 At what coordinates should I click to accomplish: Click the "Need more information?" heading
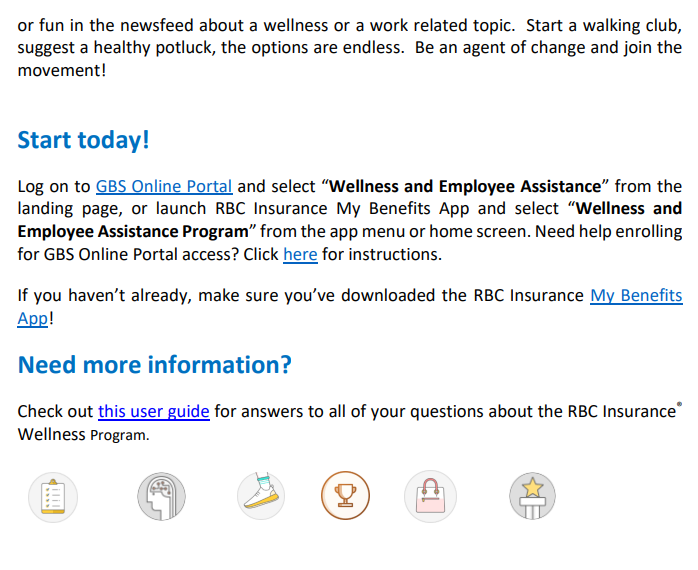154,364
